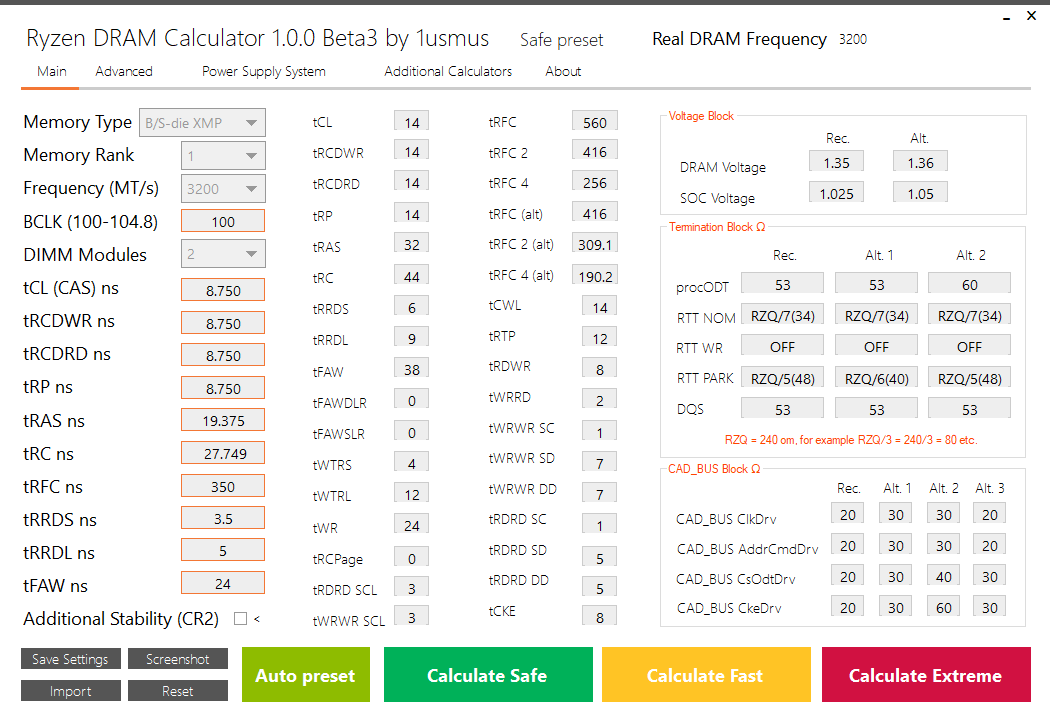
Task: Switch to the Main tab
Action: pos(52,71)
